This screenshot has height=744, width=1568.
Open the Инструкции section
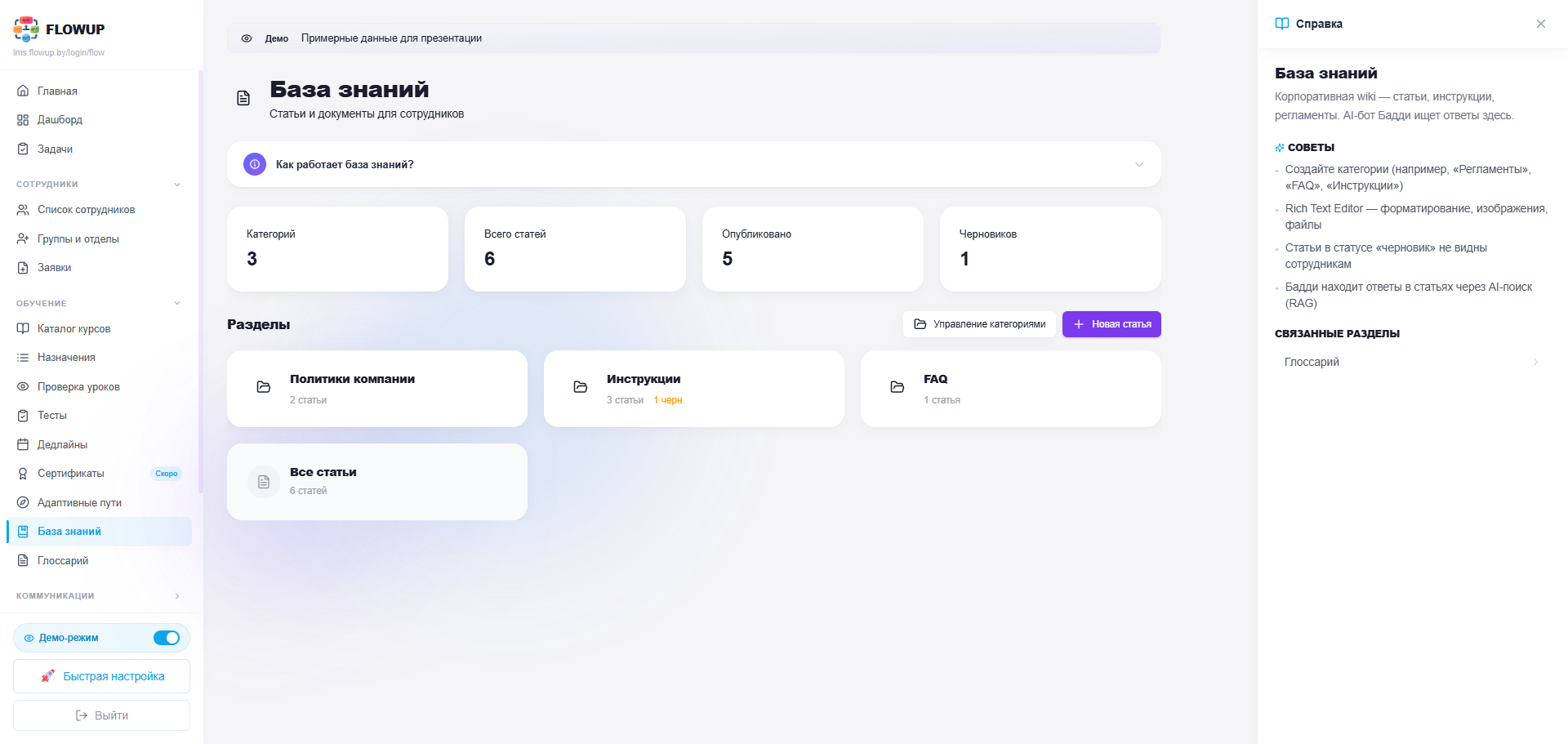pos(694,389)
